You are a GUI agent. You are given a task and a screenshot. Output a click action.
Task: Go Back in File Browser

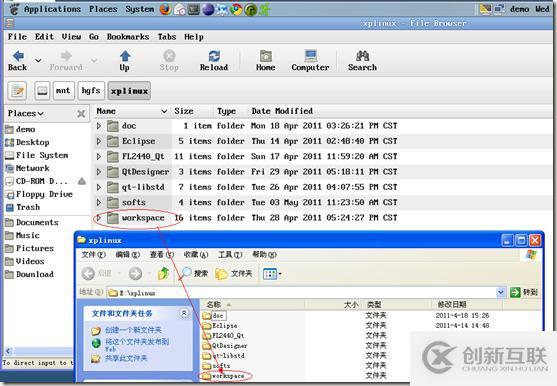pyautogui.click(x=17, y=61)
